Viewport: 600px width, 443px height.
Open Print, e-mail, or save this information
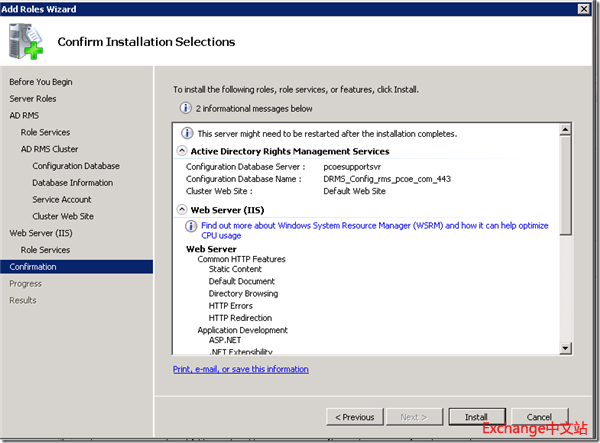pos(240,369)
